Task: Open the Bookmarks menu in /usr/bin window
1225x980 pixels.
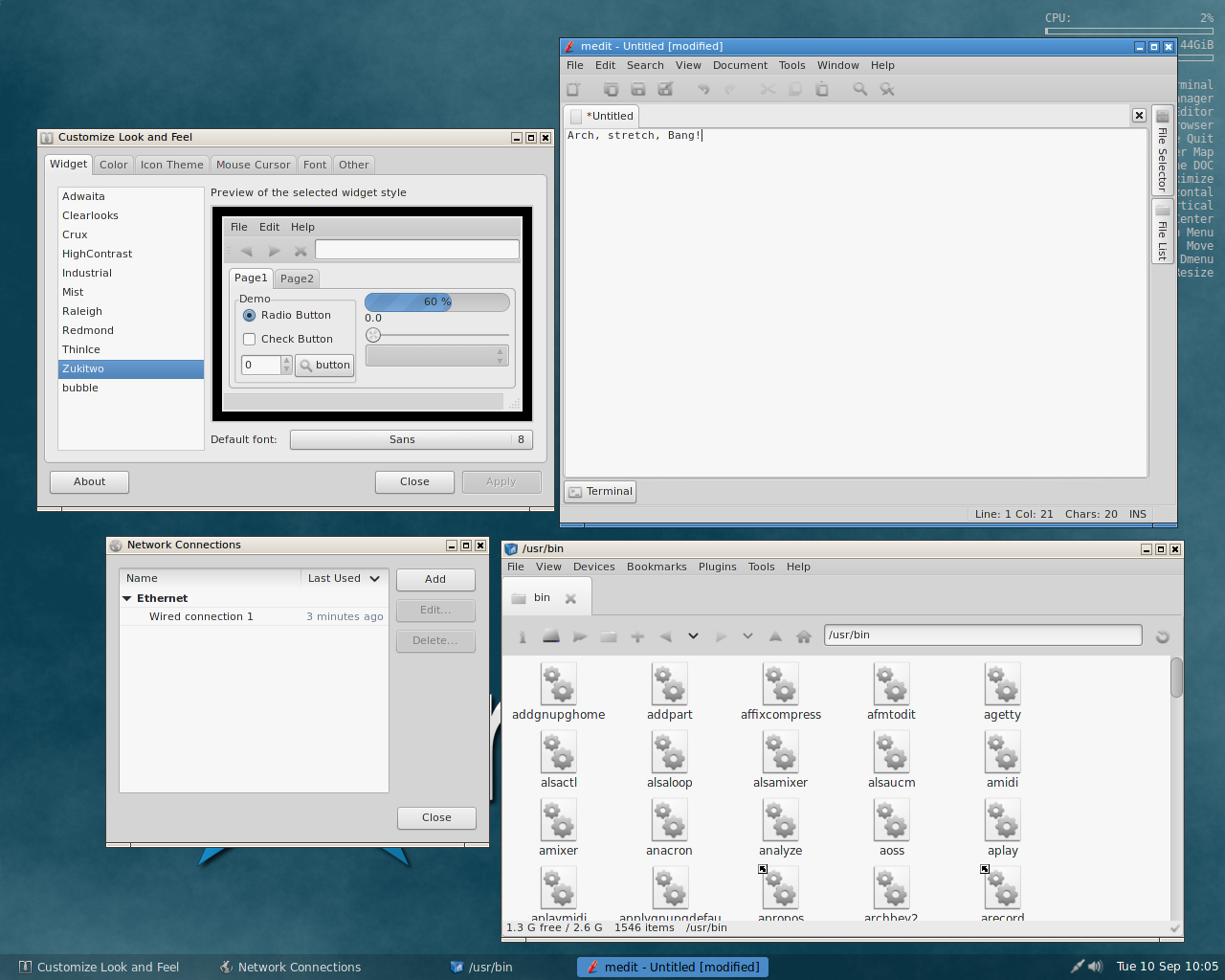Action: (x=657, y=567)
